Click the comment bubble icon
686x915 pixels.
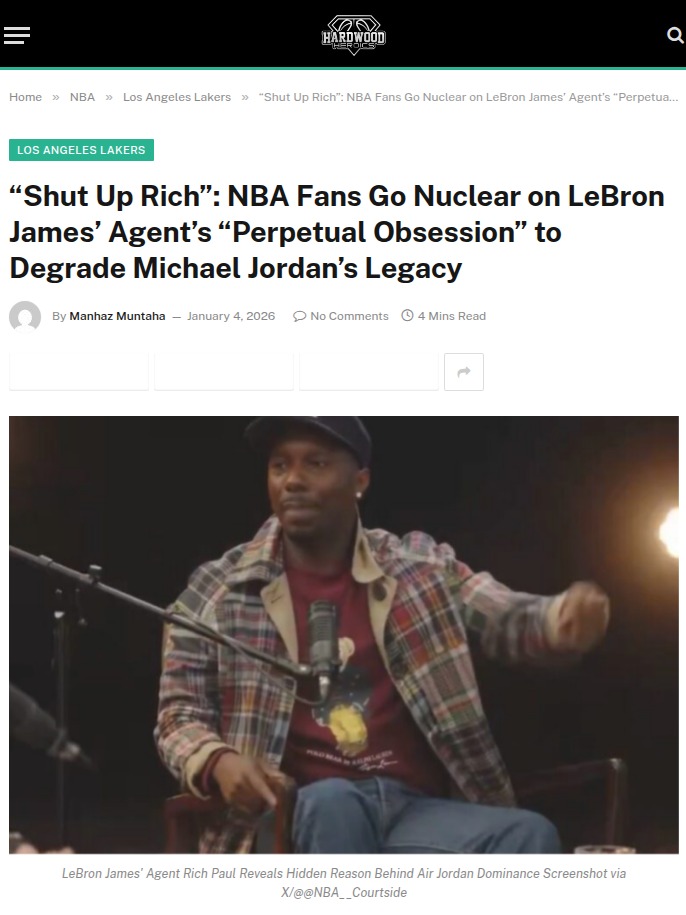(x=299, y=316)
